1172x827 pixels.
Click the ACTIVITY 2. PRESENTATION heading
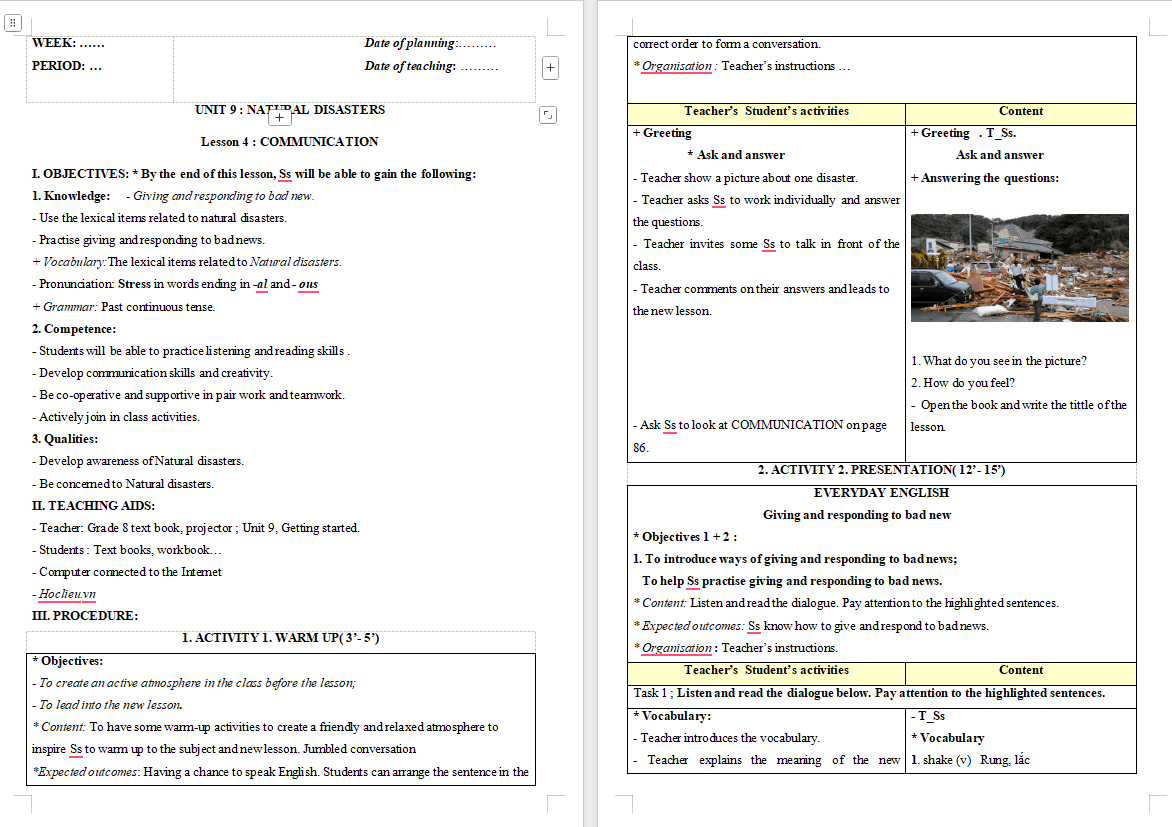(881, 470)
